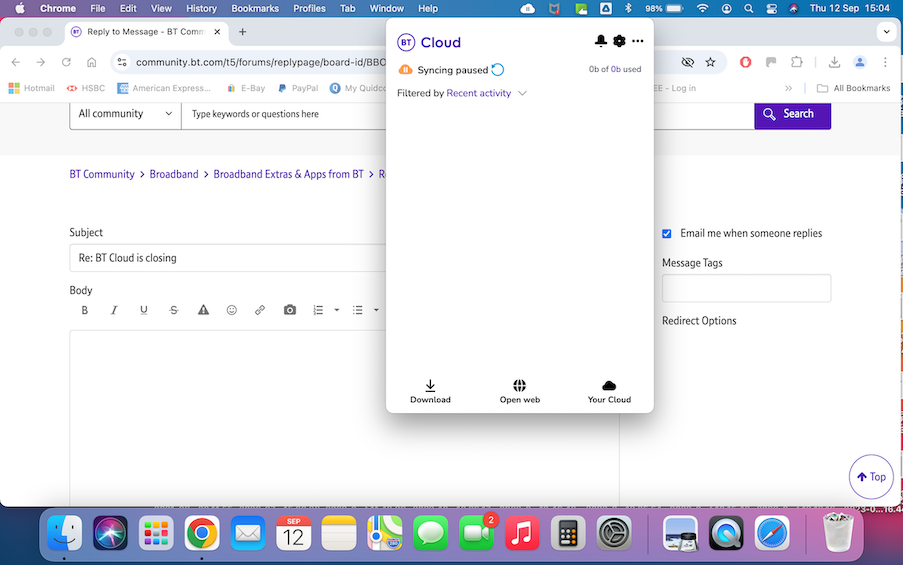Bookmark page with star icon
This screenshot has width=903, height=565.
710,62
